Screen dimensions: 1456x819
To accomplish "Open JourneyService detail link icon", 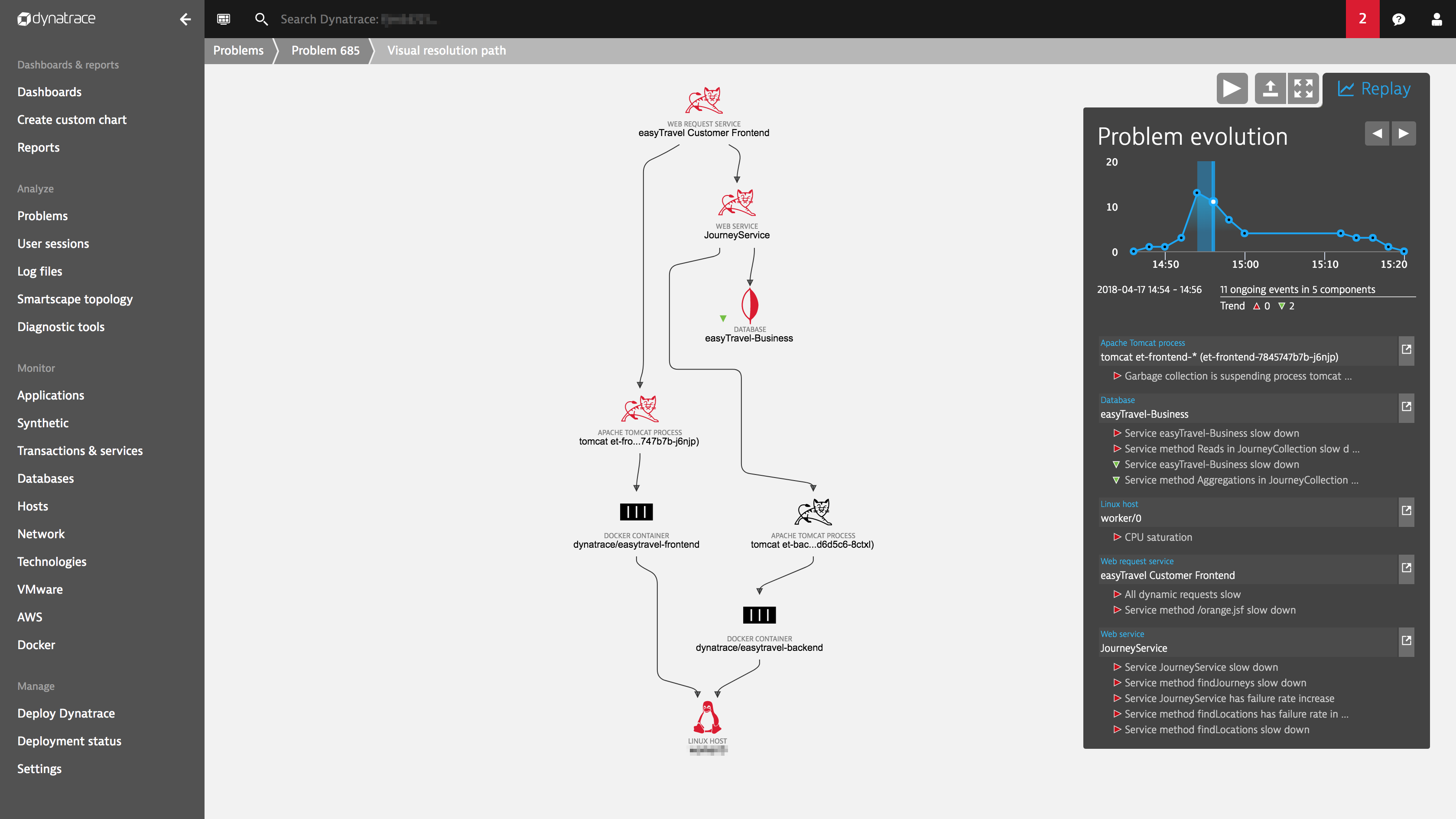I will [x=1406, y=641].
